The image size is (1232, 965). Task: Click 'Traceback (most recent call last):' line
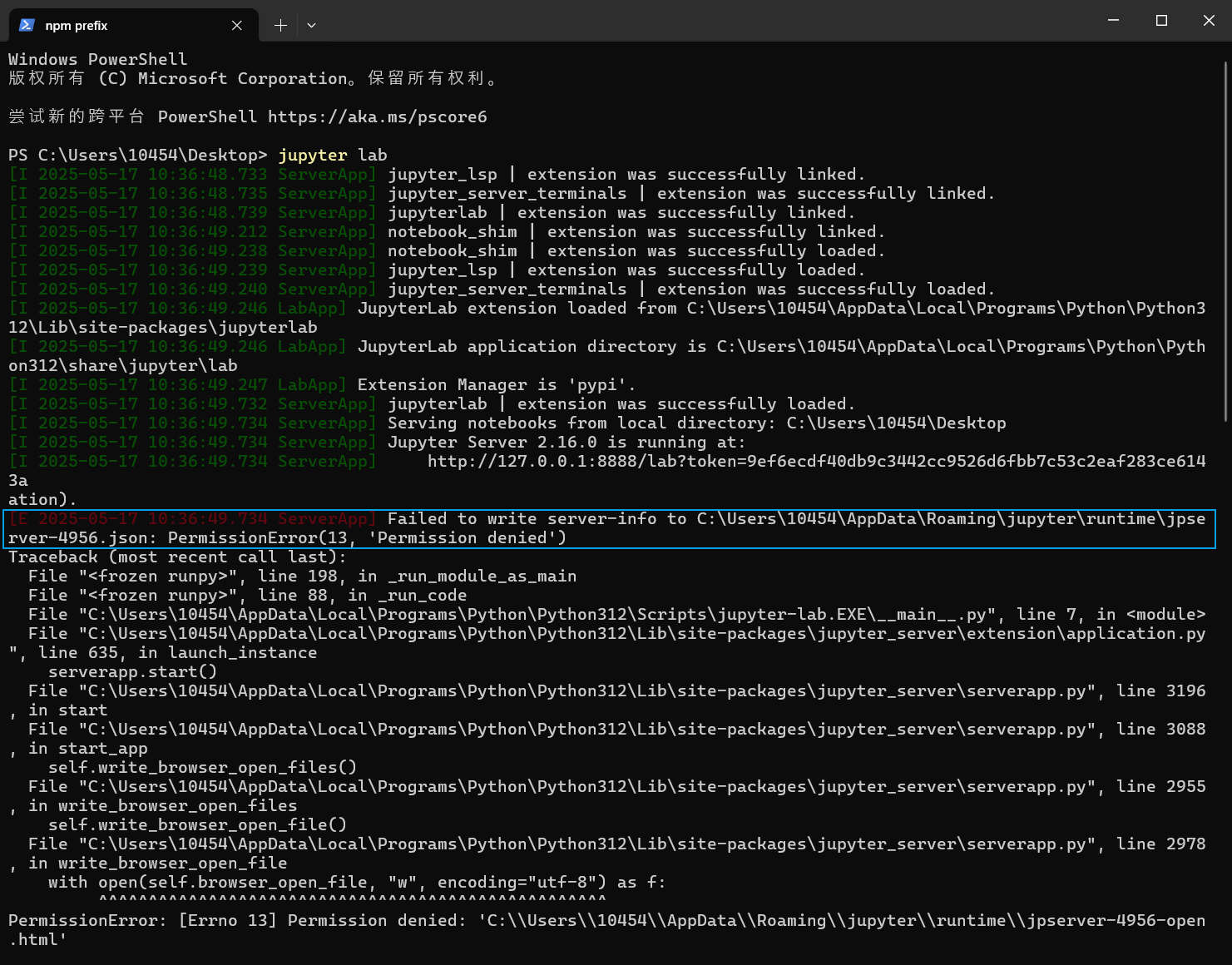[177, 557]
